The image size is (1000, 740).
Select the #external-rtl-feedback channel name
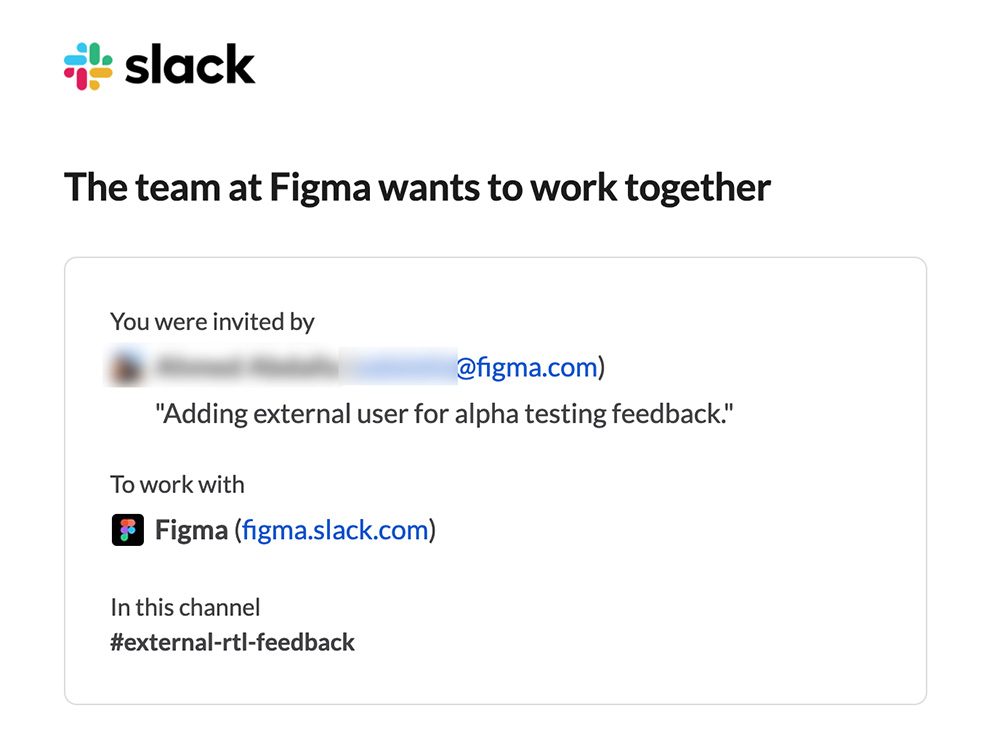(232, 642)
